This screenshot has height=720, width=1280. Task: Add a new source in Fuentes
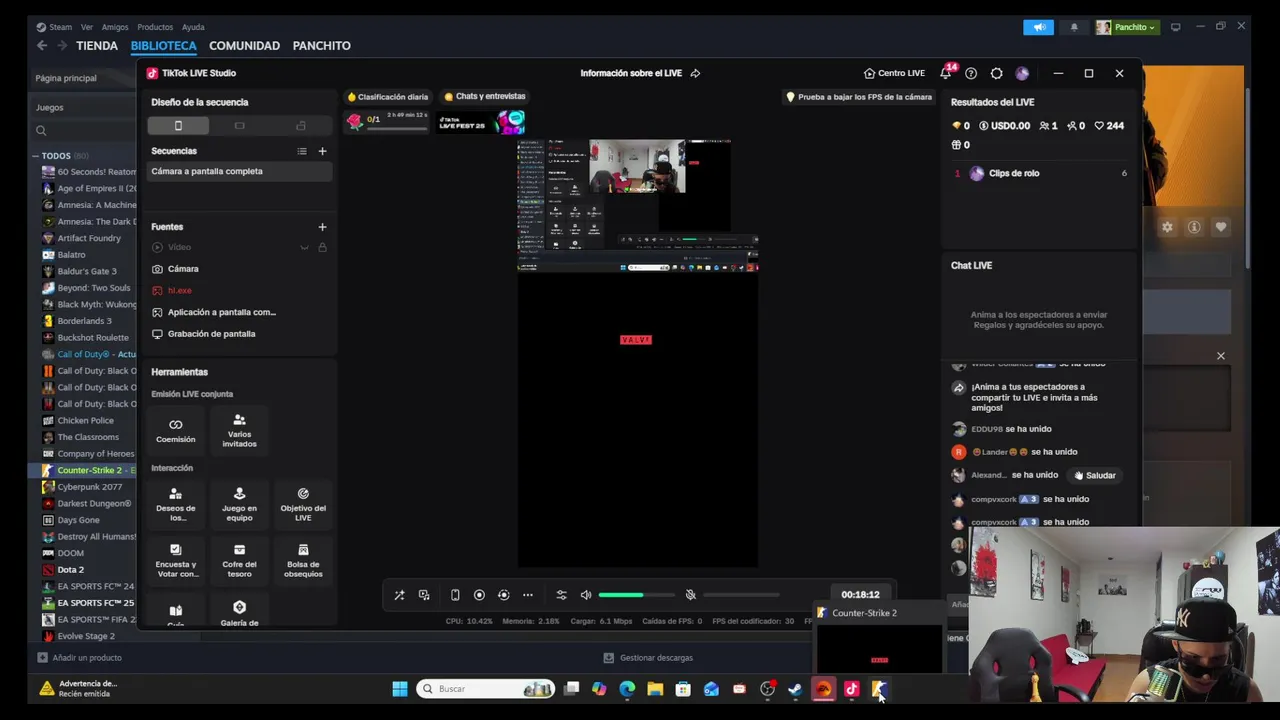[x=322, y=227]
